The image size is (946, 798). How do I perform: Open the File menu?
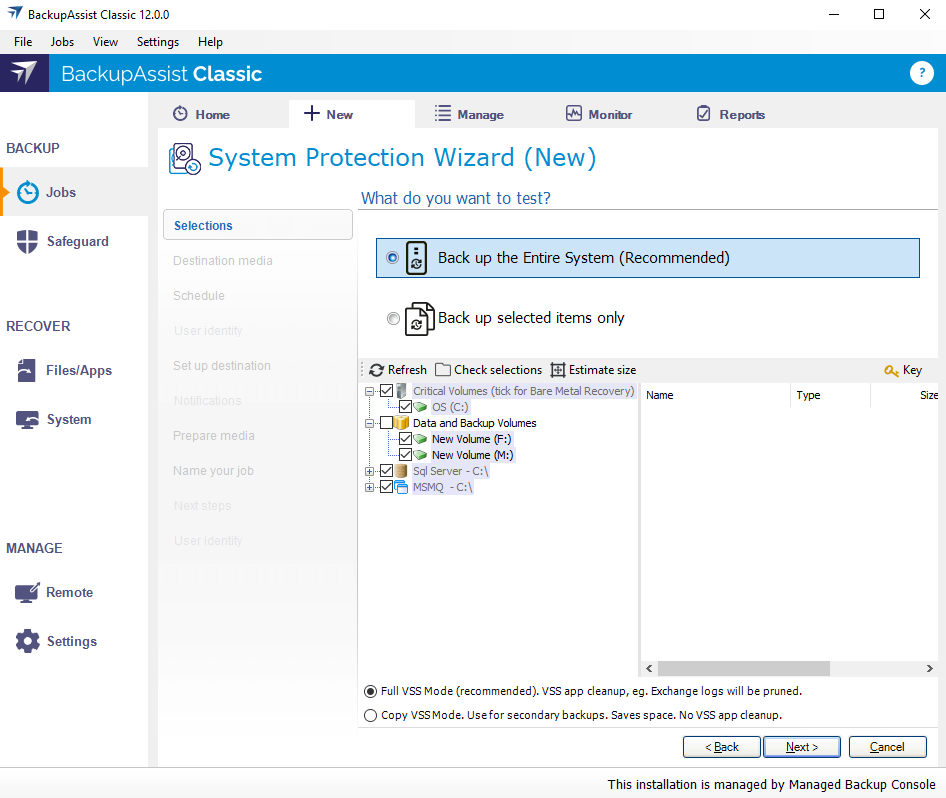(x=23, y=42)
